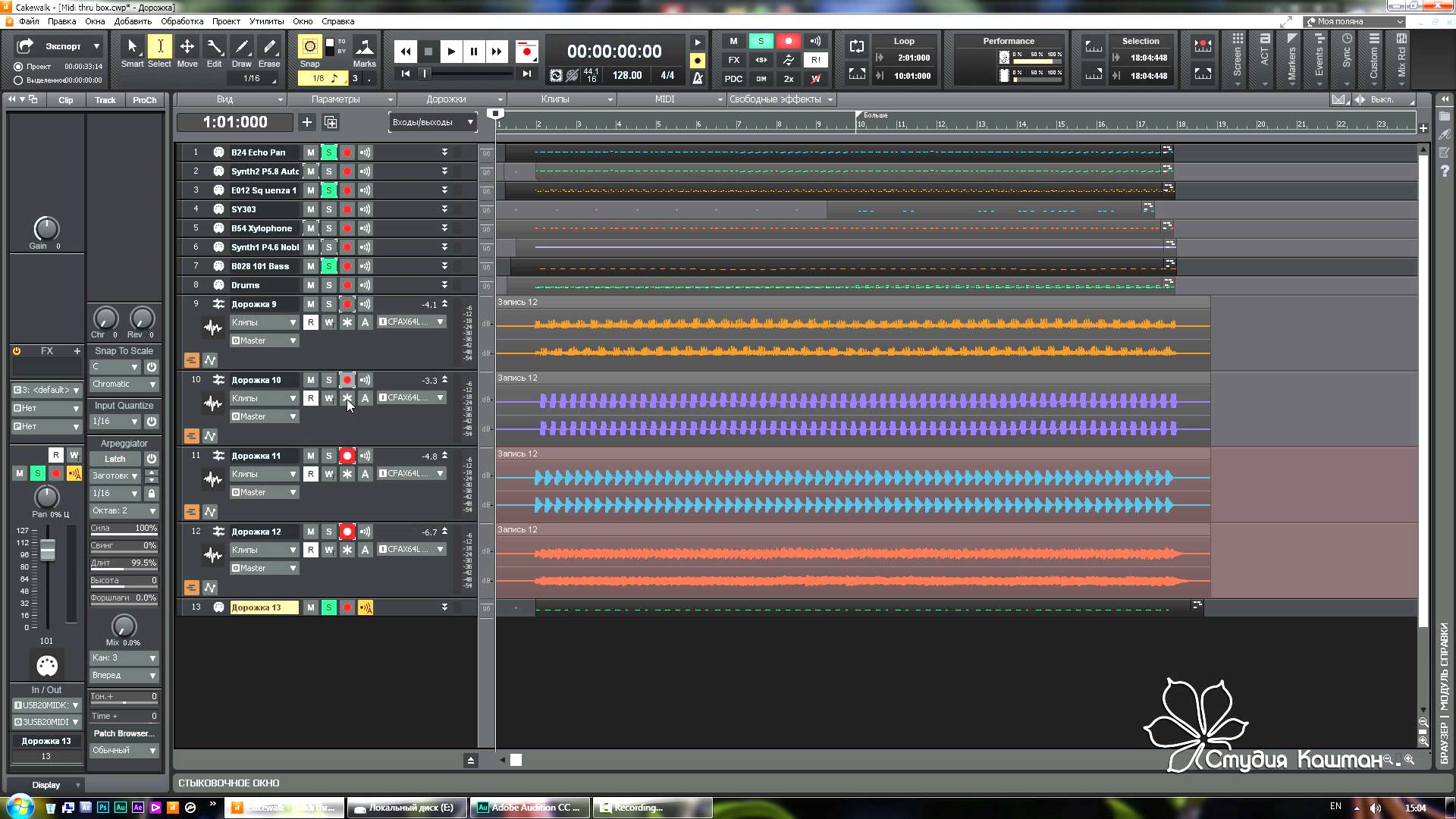Open the Patch Browser
The width and height of the screenshot is (1456, 819).
coord(123,733)
